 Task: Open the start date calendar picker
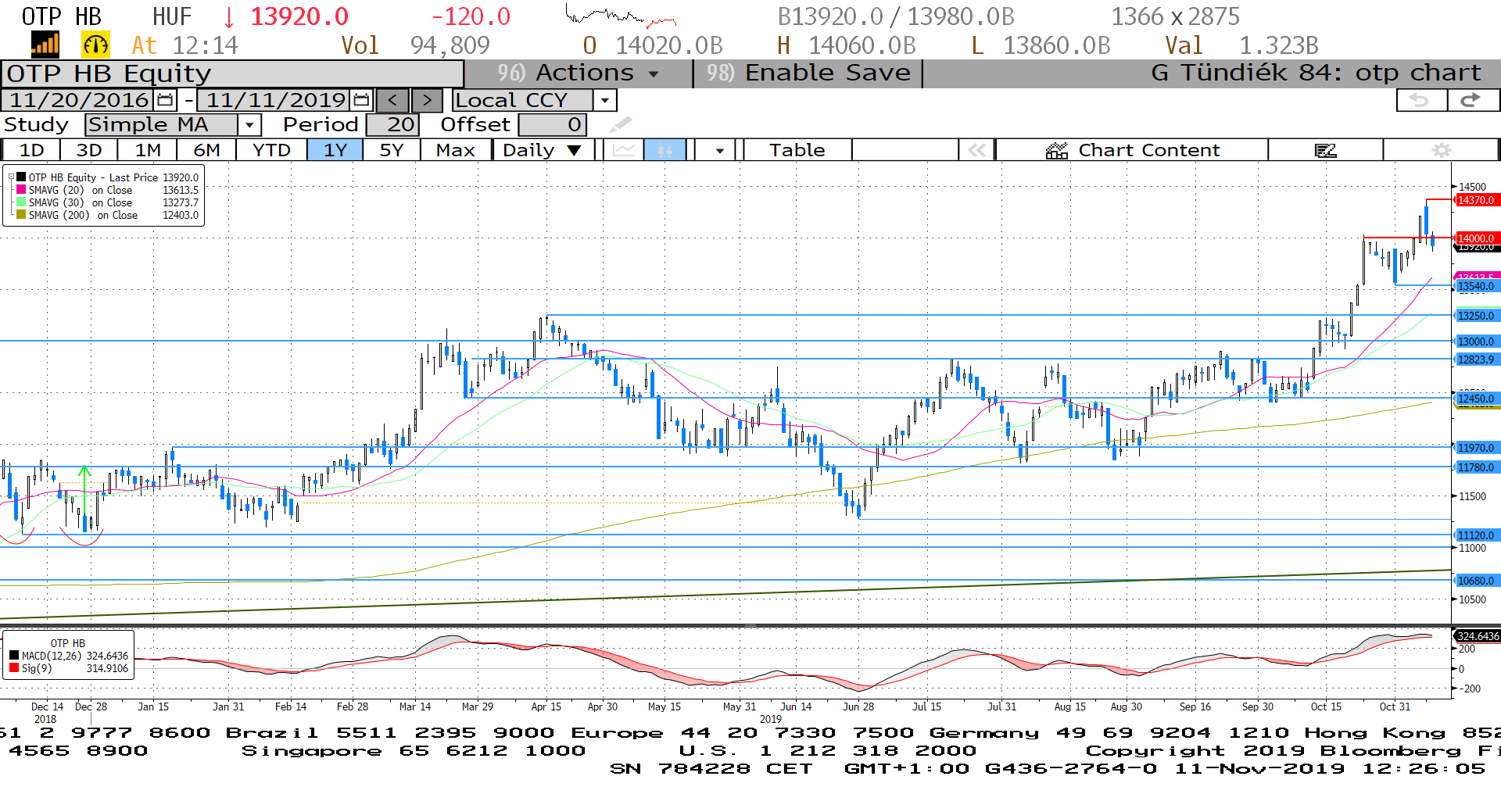[x=165, y=100]
